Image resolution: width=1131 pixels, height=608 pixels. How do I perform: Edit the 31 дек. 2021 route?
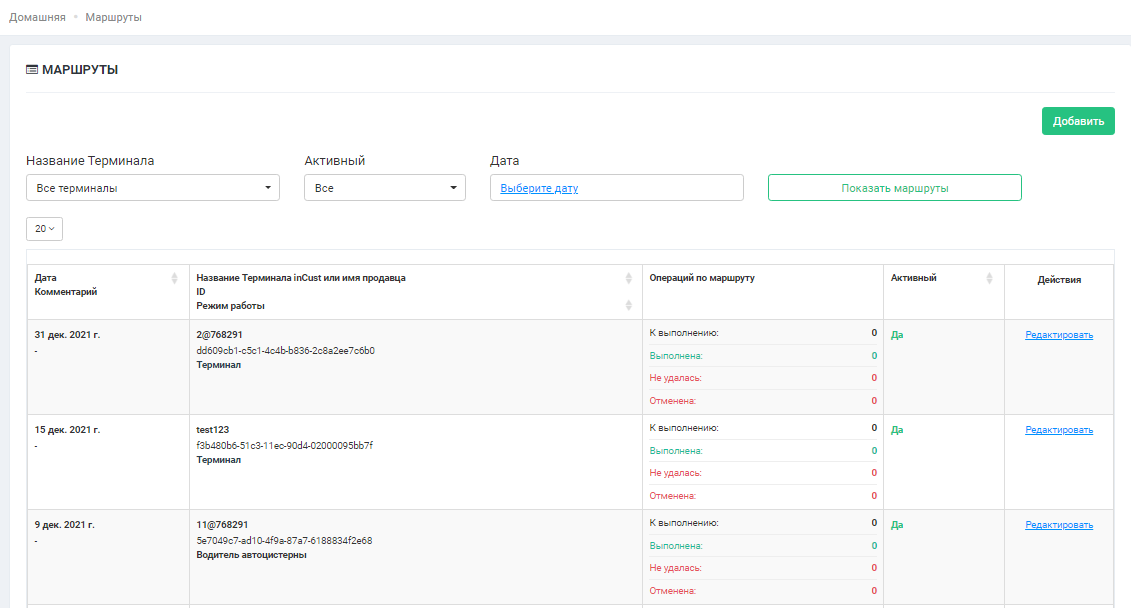point(1058,335)
